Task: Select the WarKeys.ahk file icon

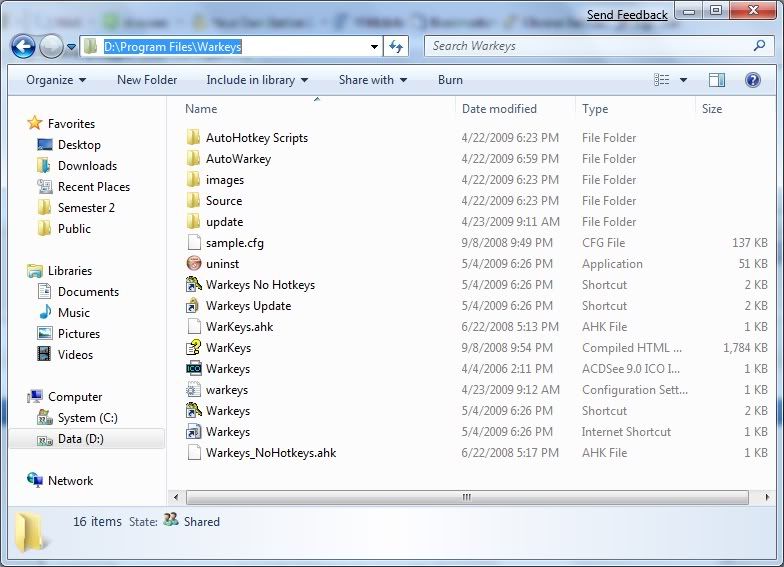Action: coord(194,326)
